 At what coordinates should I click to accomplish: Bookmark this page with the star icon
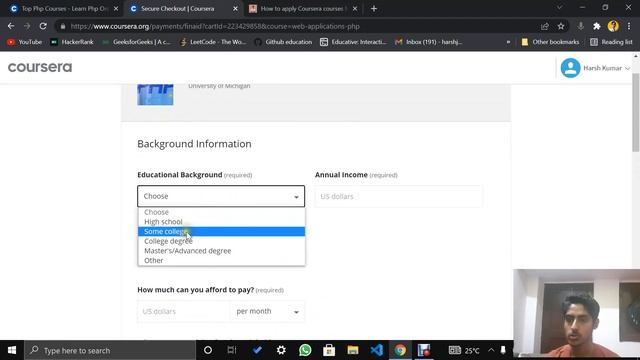pos(561,26)
